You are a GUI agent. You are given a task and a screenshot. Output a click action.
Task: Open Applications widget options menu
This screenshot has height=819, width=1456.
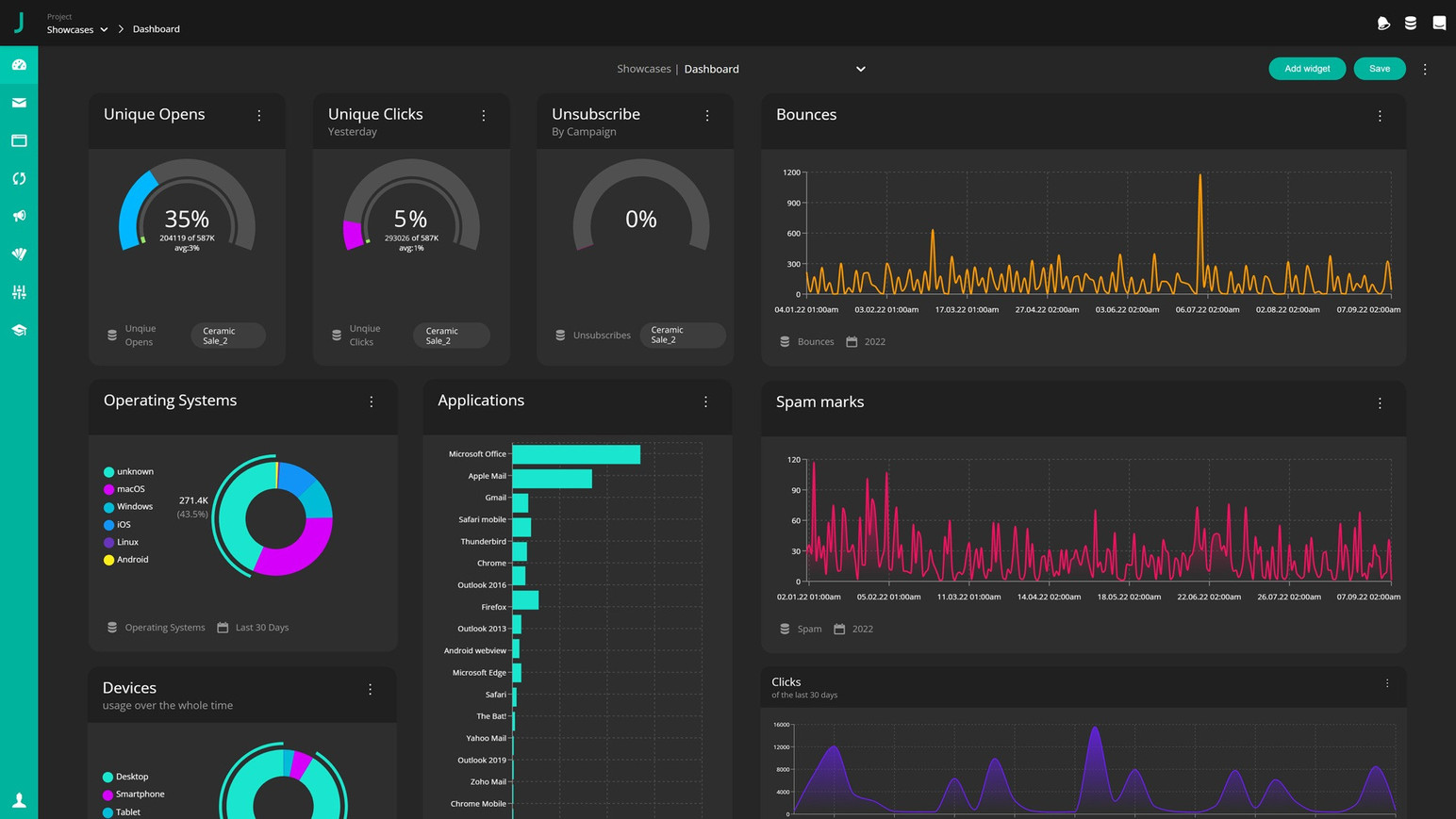705,401
